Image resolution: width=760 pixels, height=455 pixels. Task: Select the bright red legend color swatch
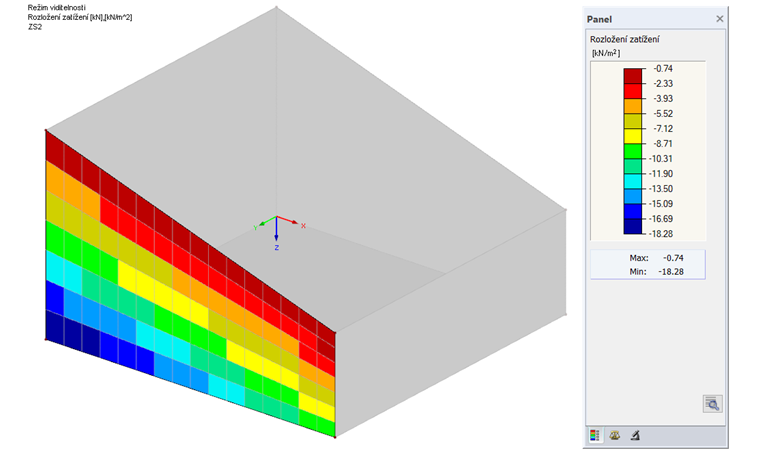coord(633,91)
